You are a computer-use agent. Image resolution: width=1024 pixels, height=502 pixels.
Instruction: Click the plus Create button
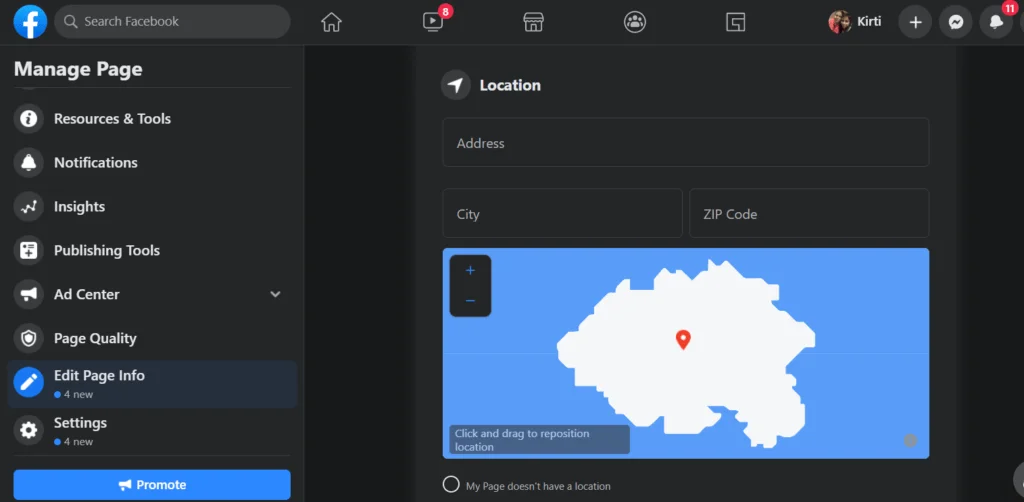pyautogui.click(x=915, y=22)
